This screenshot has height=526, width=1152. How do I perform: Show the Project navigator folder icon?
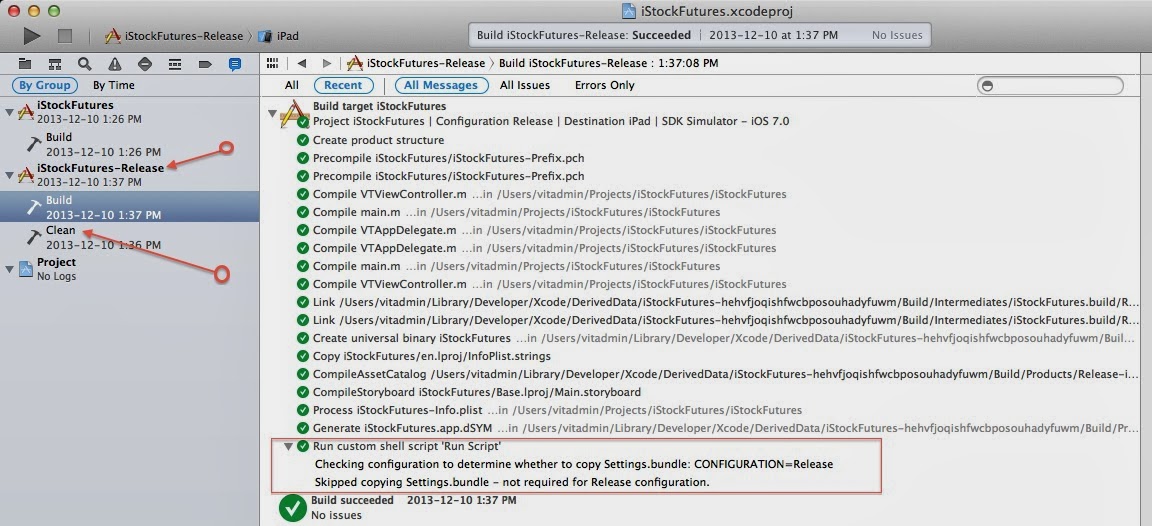click(x=25, y=64)
